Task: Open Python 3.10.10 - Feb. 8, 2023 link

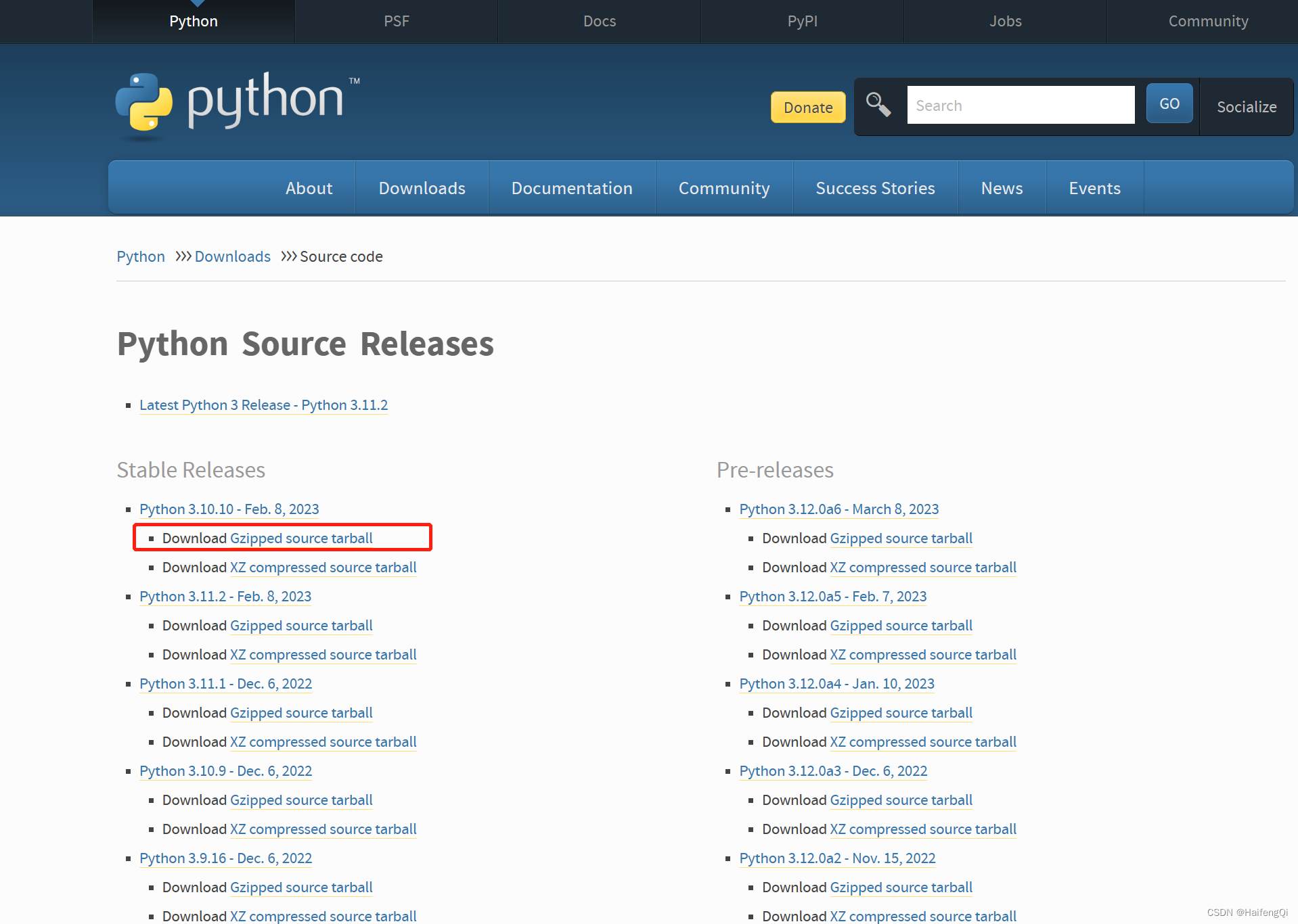Action: (x=229, y=509)
